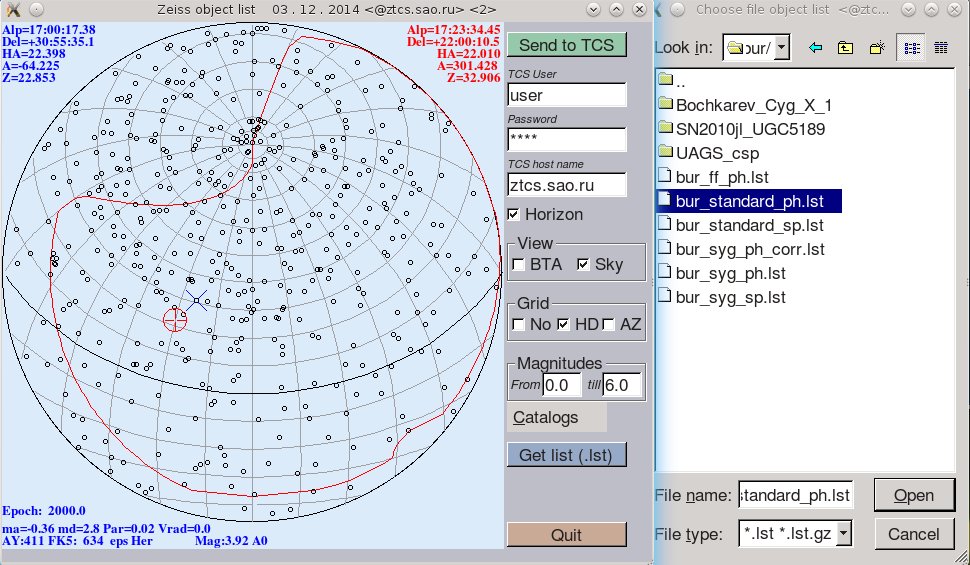Click the Get list (.lst) button
Screen dimensions: 970x565
[567, 455]
